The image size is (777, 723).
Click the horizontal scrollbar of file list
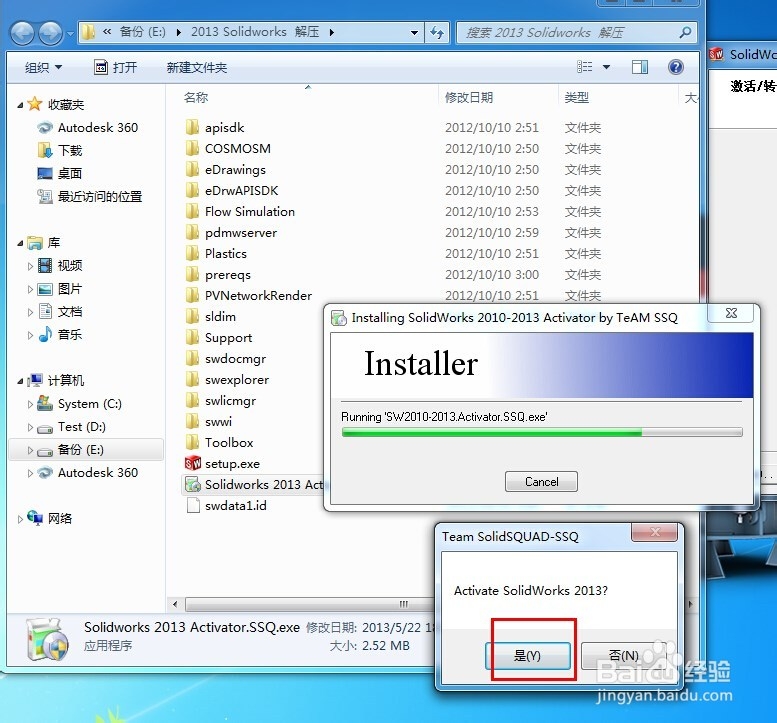(x=307, y=604)
